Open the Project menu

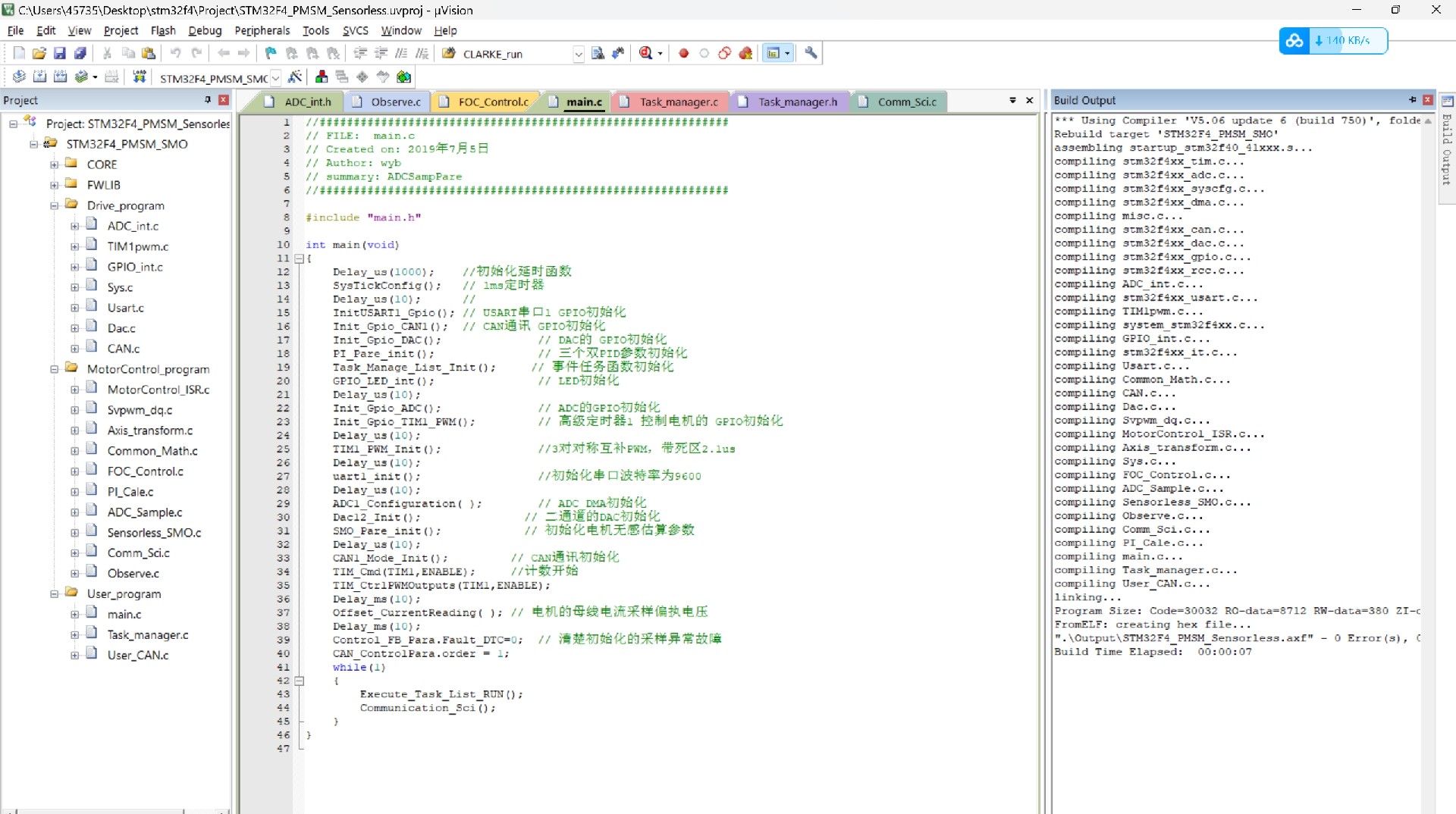(x=121, y=30)
